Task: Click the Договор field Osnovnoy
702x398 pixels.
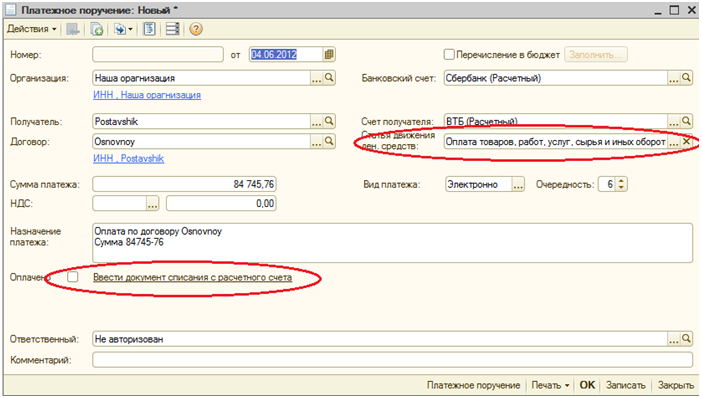Action: point(201,141)
